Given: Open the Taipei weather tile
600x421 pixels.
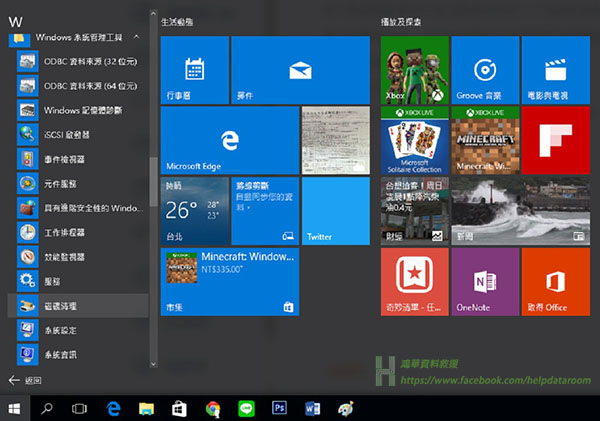Looking at the screenshot, I should coord(194,211).
